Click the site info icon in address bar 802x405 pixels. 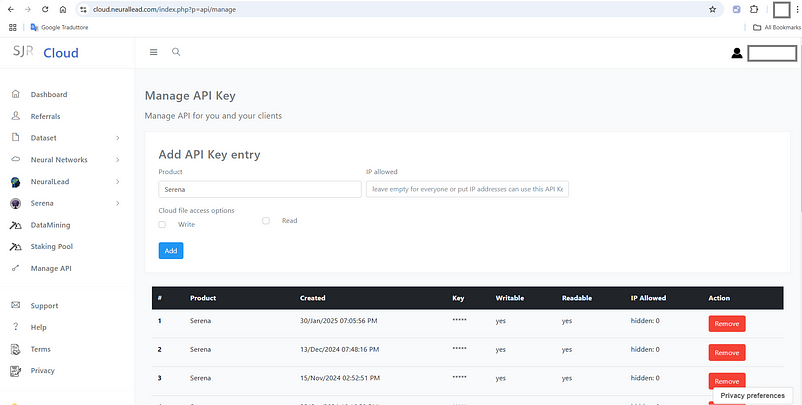83,9
